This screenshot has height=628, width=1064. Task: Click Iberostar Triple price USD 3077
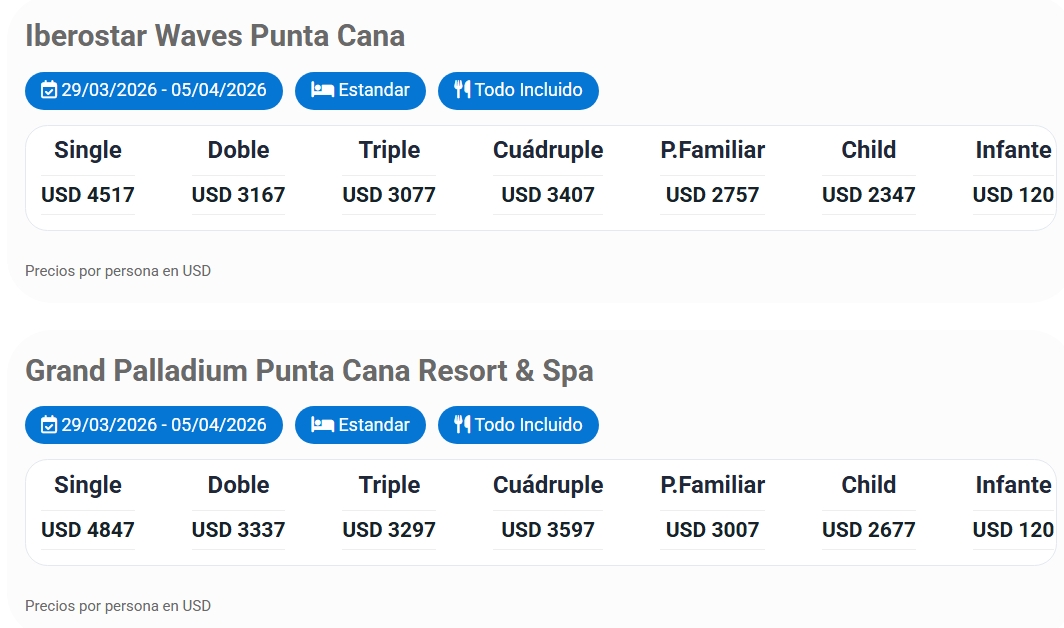389,195
